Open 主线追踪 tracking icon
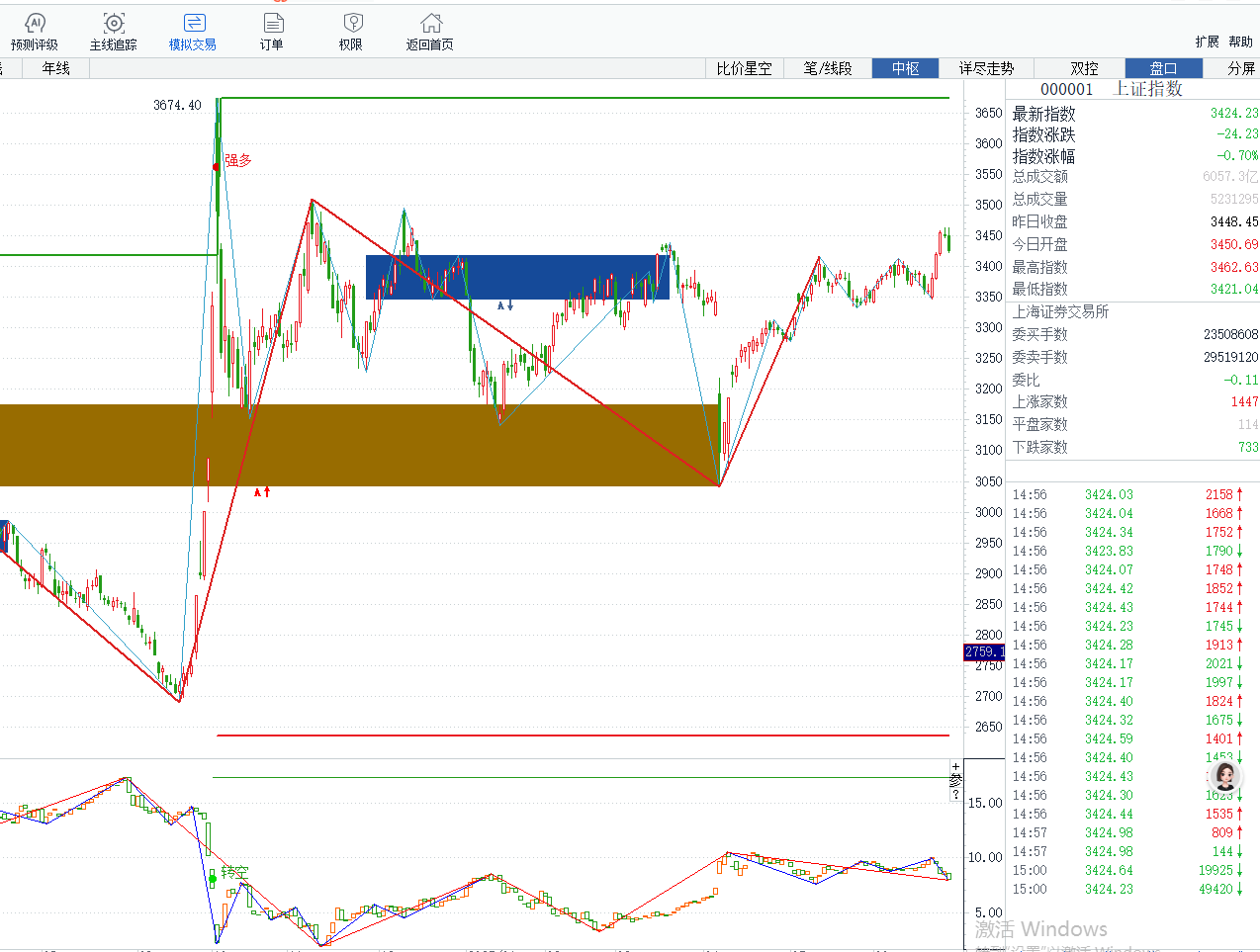Screen dimensions: 1260x952 (114, 32)
